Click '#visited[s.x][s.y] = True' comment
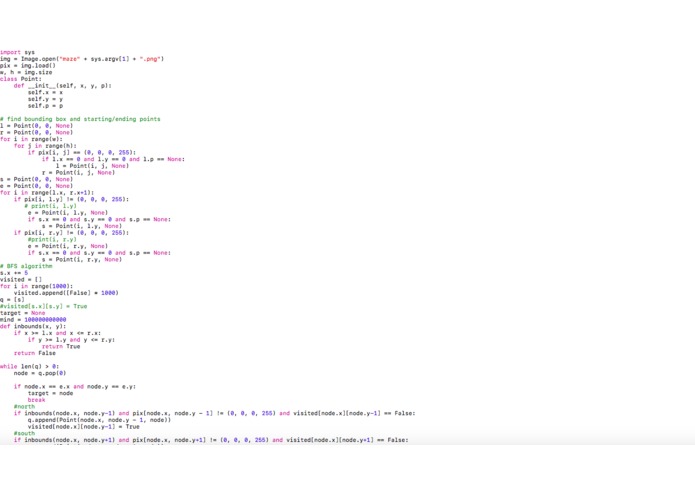695x494 pixels. 43,306
